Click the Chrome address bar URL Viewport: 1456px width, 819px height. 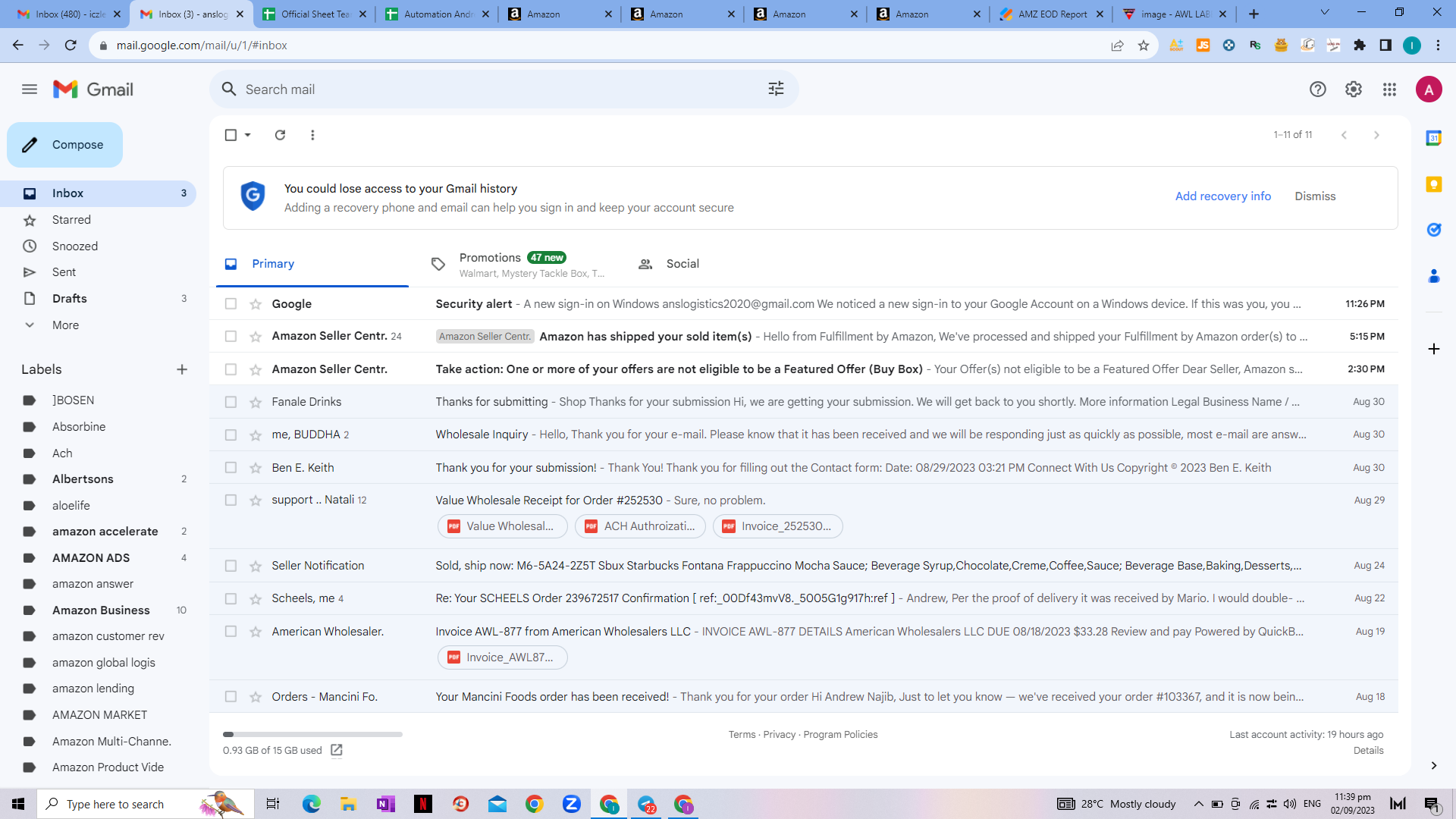(202, 45)
